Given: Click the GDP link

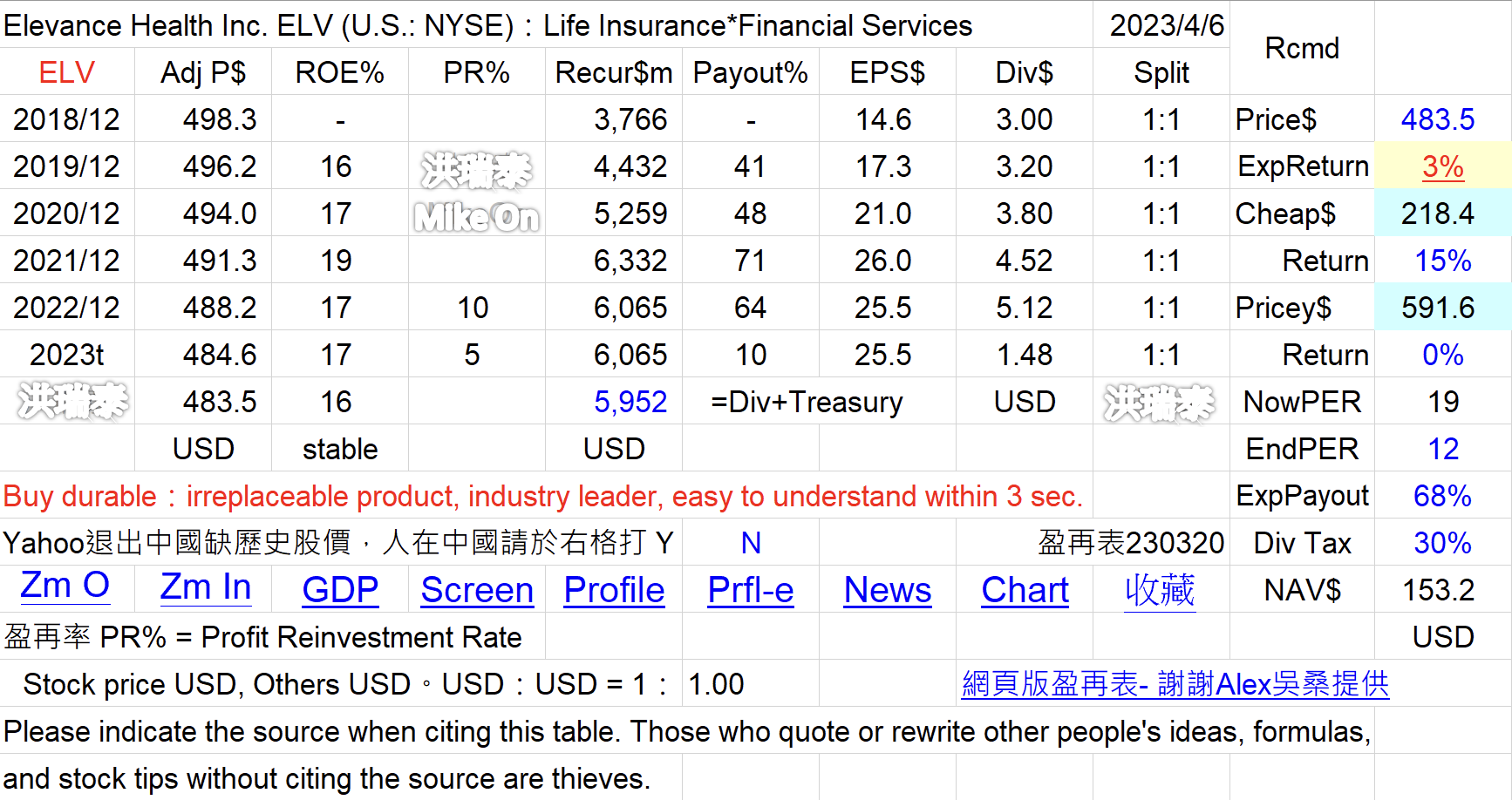Looking at the screenshot, I should [340, 590].
